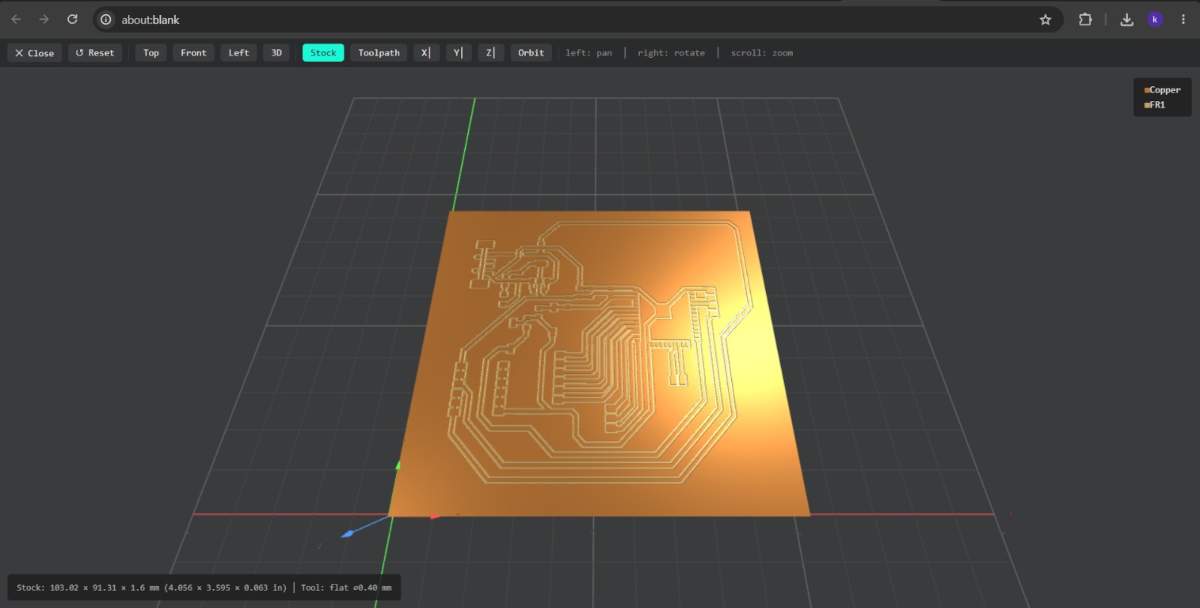The image size is (1200, 608).
Task: Open the browser three-dot menu
Action: (x=1183, y=19)
